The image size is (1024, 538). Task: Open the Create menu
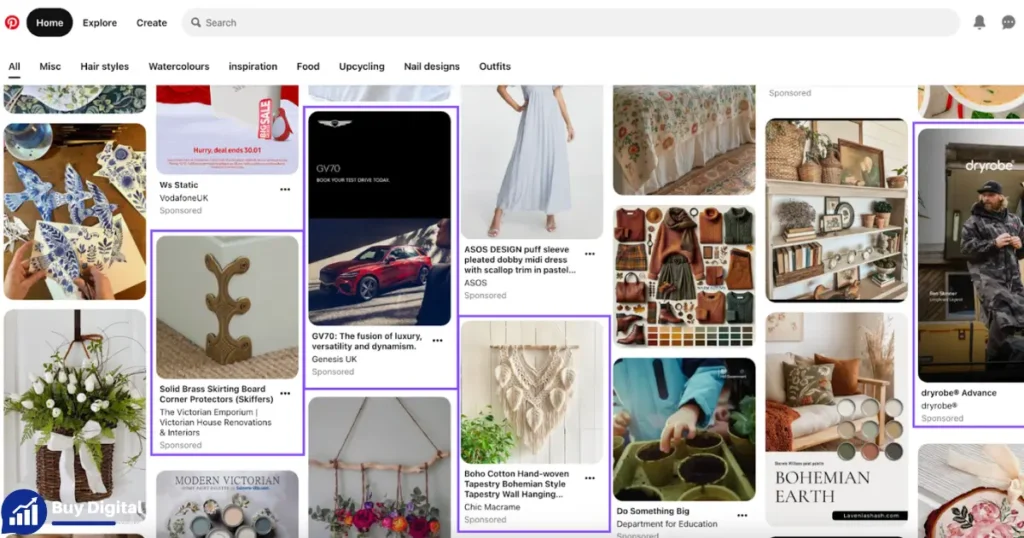(x=152, y=22)
